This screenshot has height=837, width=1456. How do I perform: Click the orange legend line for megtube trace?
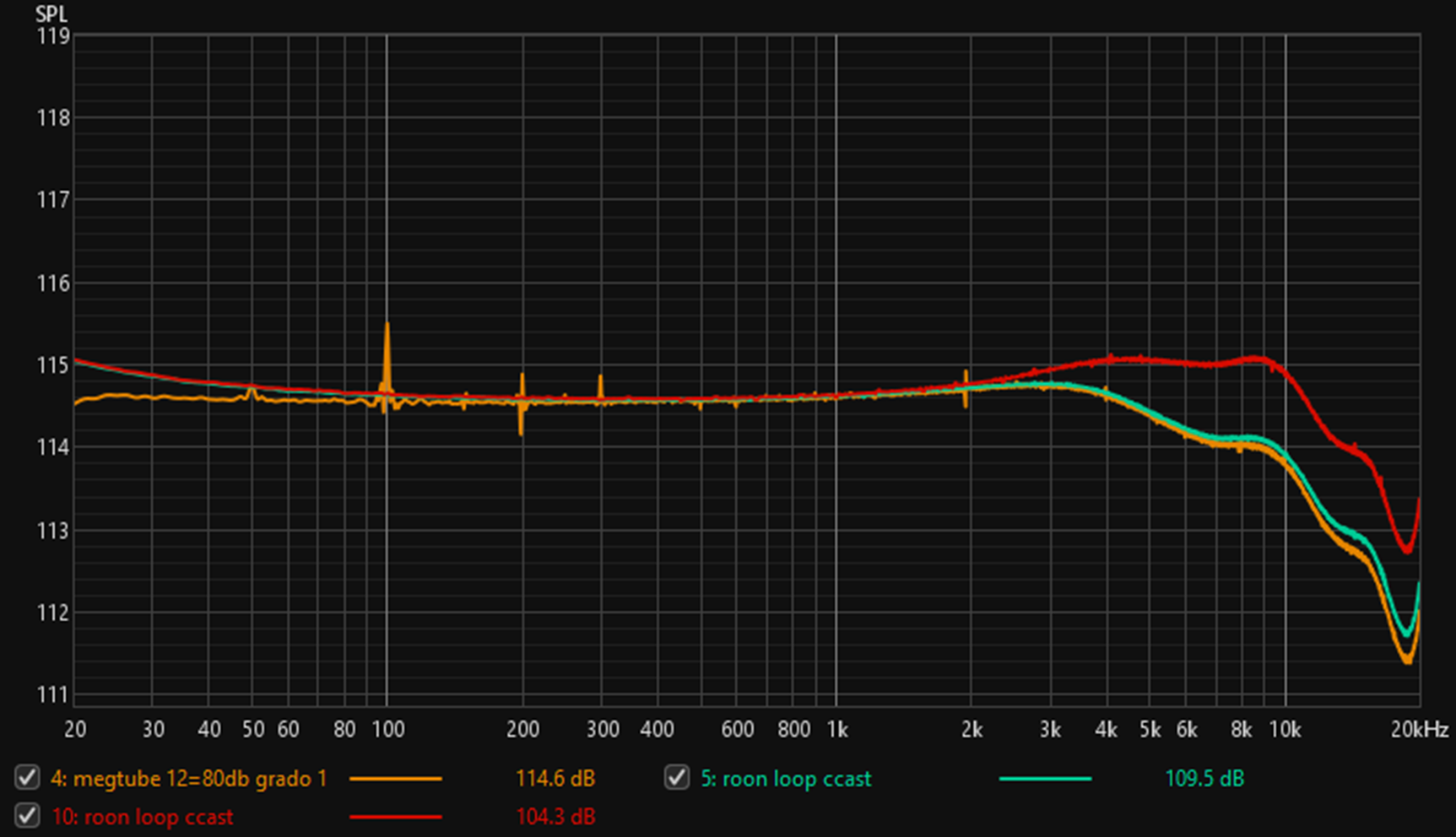tap(395, 778)
